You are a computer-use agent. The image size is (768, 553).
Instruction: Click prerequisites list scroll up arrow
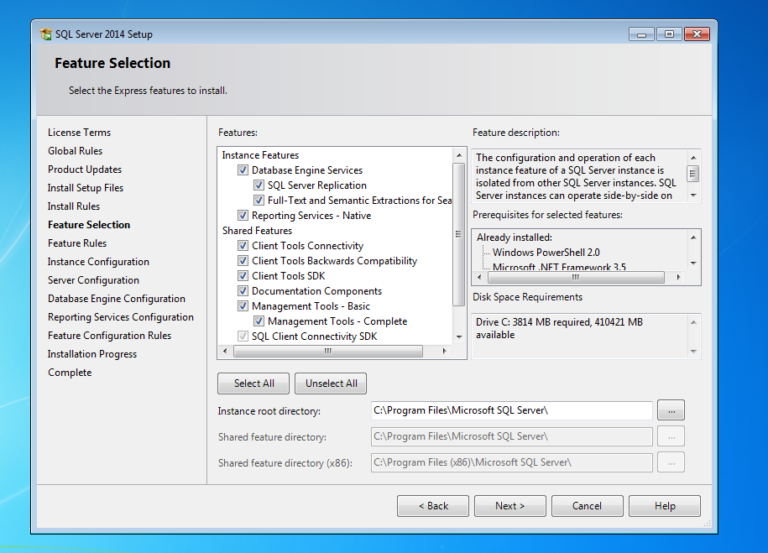[x=693, y=238]
